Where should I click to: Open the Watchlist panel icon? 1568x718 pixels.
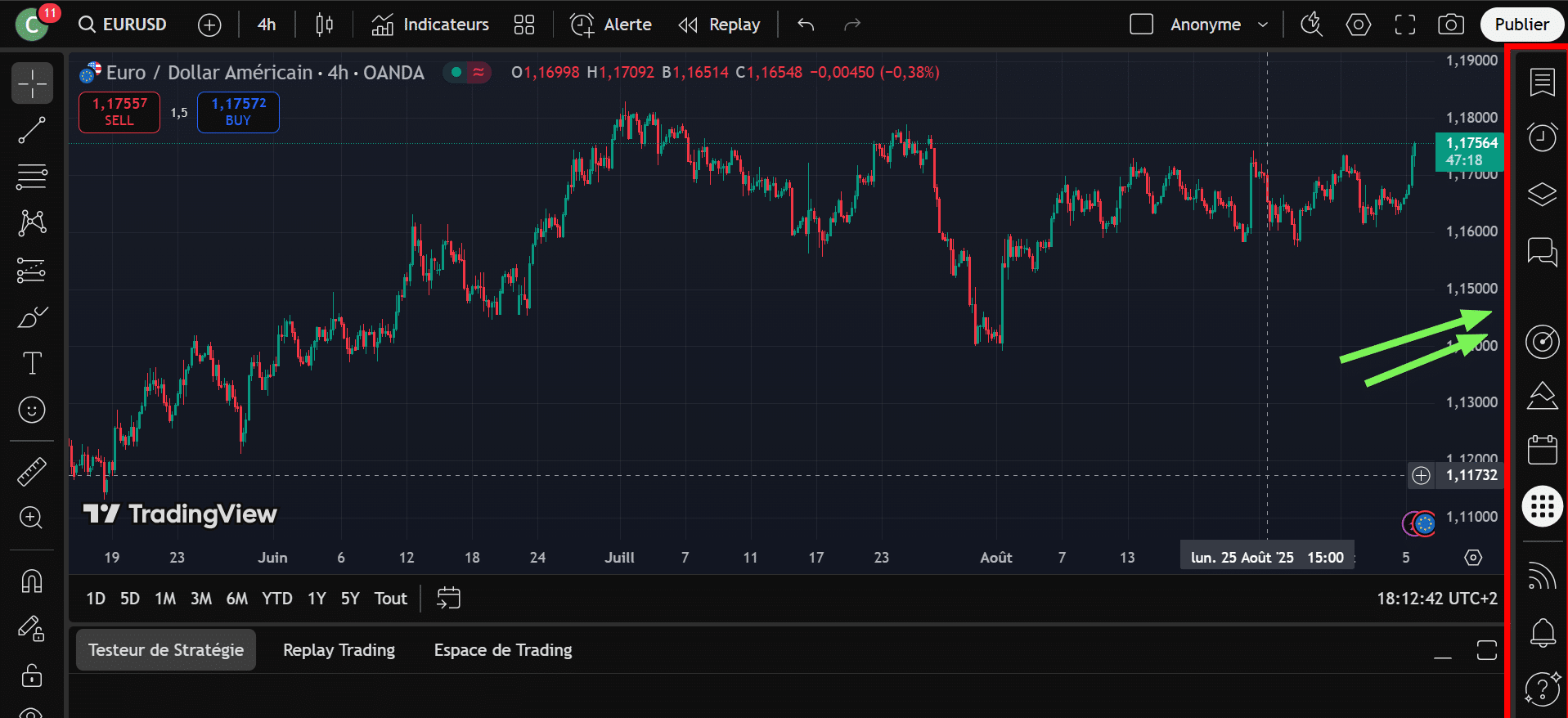[1542, 82]
